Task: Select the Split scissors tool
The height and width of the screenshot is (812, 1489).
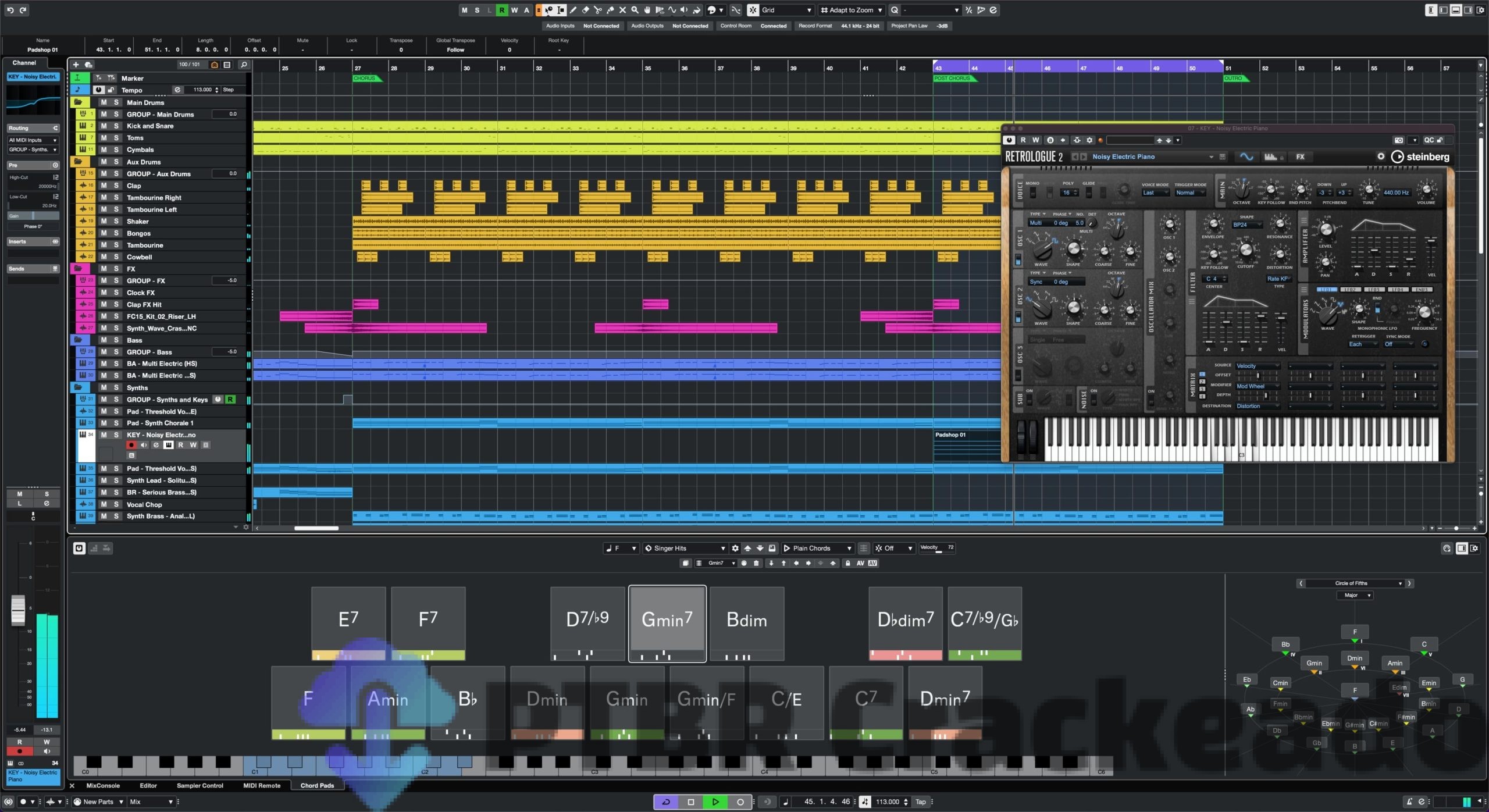Action: [x=598, y=10]
